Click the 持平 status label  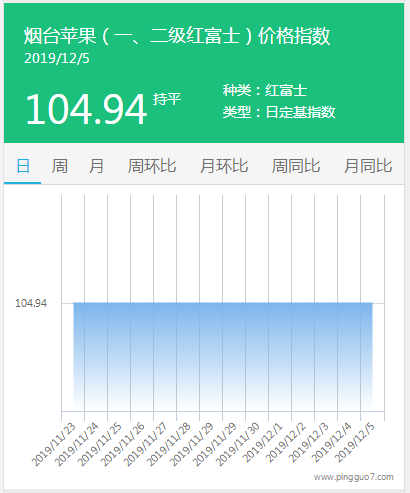[167, 99]
